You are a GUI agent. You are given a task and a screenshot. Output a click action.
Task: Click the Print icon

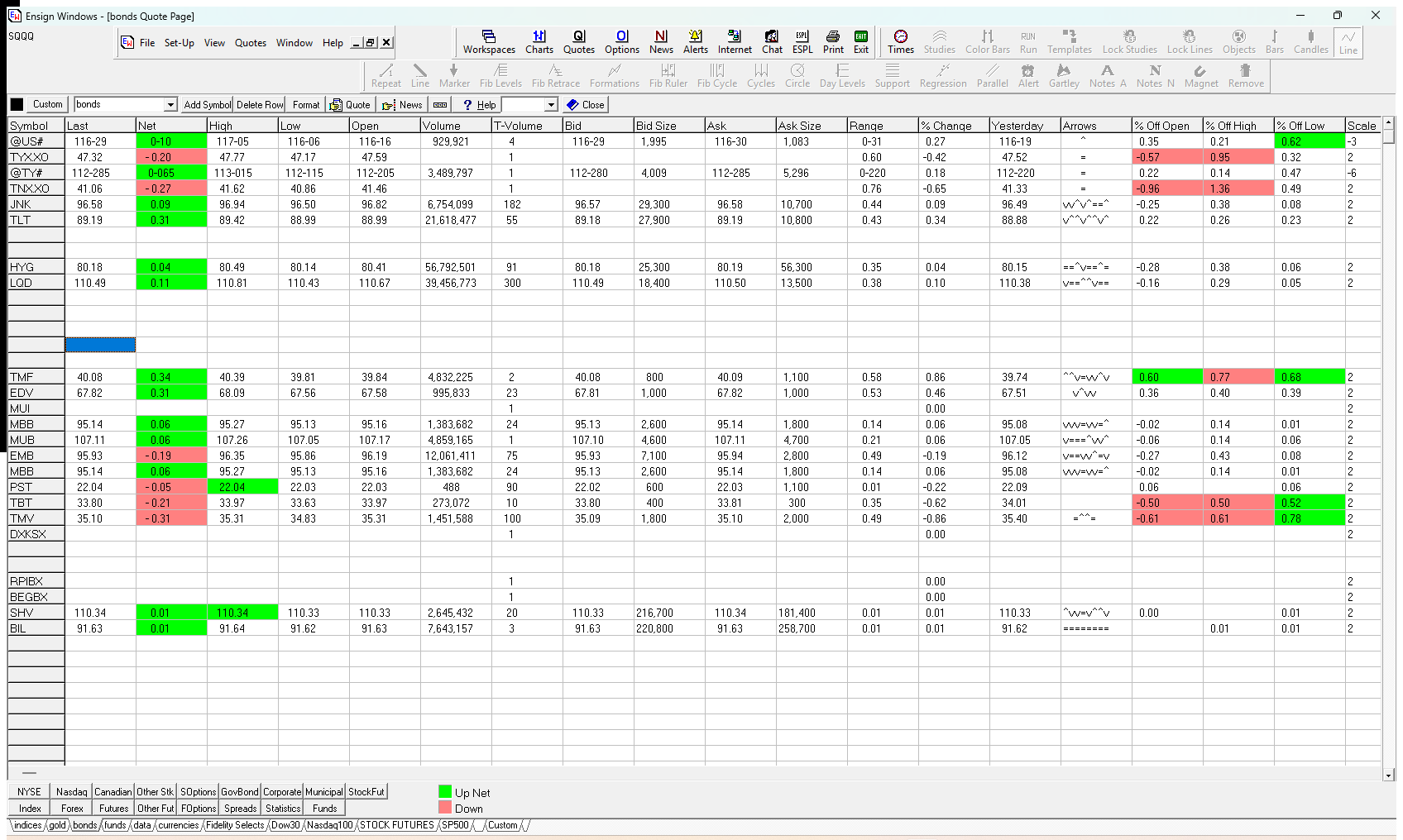point(833,42)
